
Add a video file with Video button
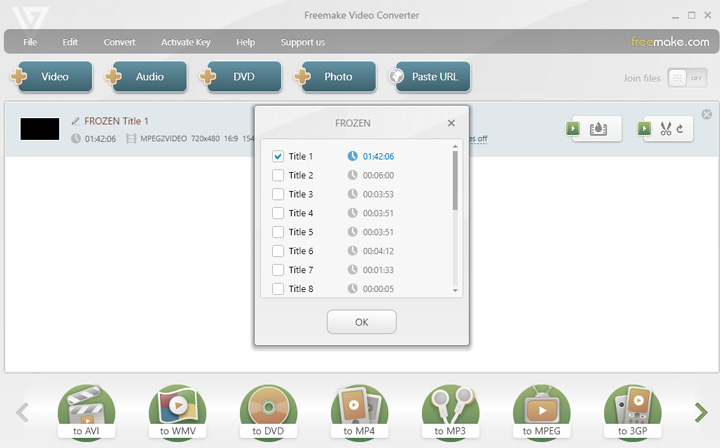pyautogui.click(x=51, y=77)
